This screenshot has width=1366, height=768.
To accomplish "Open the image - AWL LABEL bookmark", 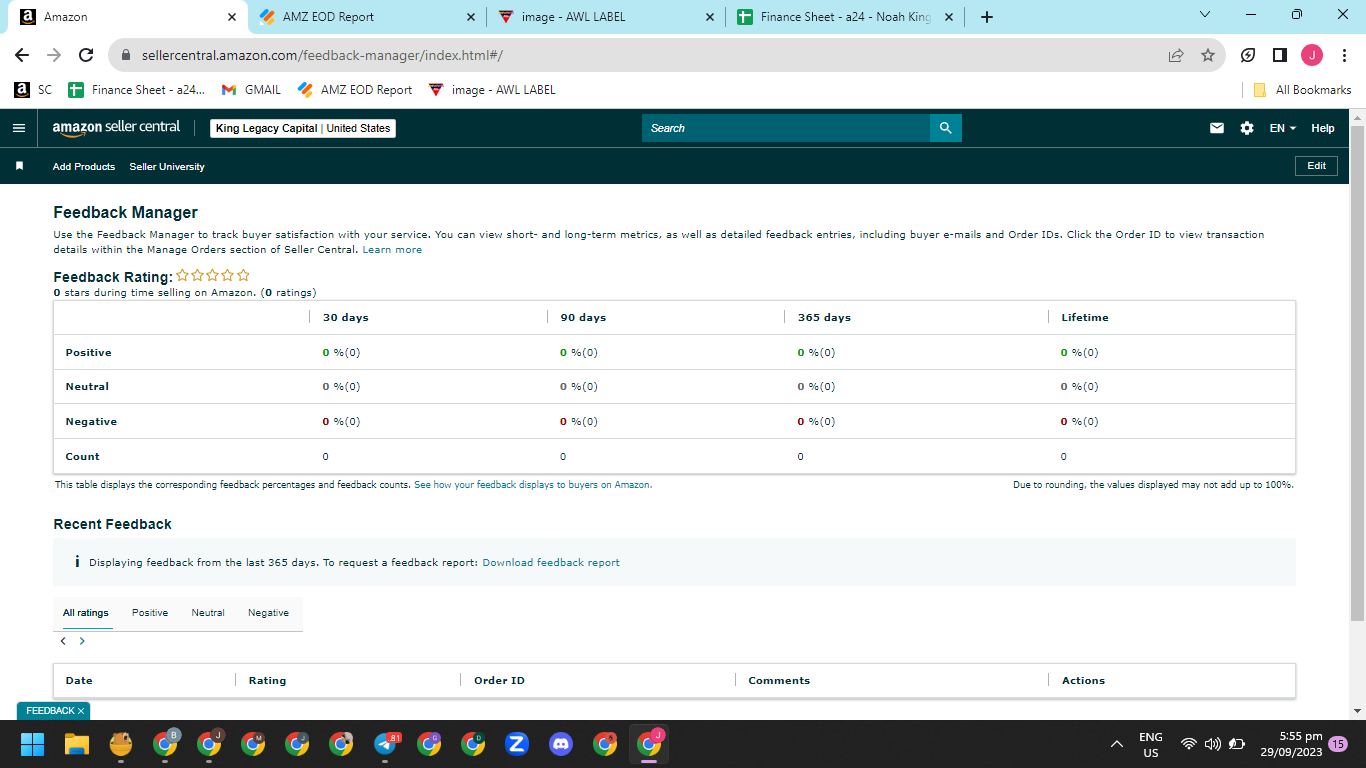I will pos(491,90).
